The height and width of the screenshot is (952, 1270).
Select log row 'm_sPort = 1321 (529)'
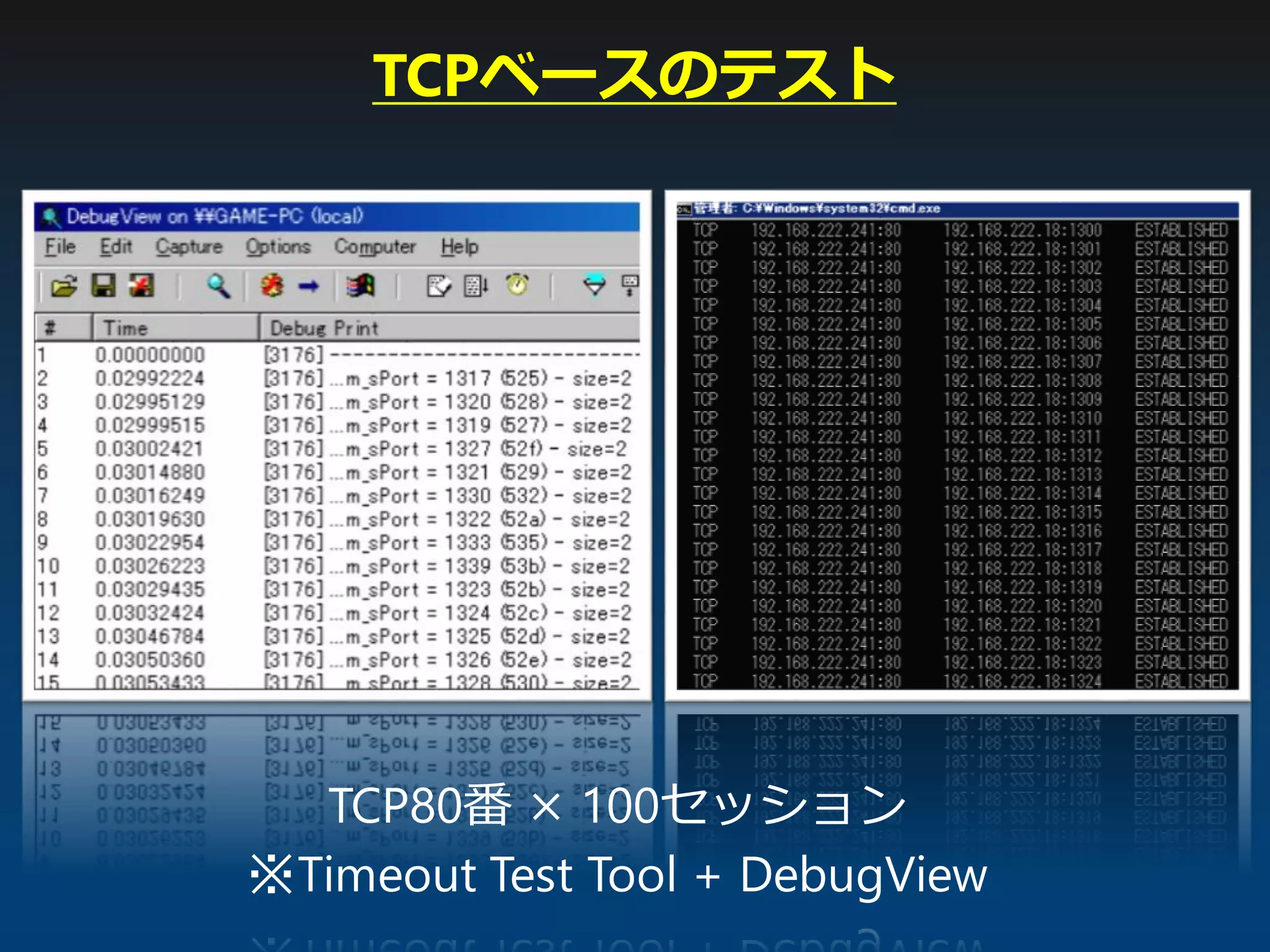coord(337,472)
